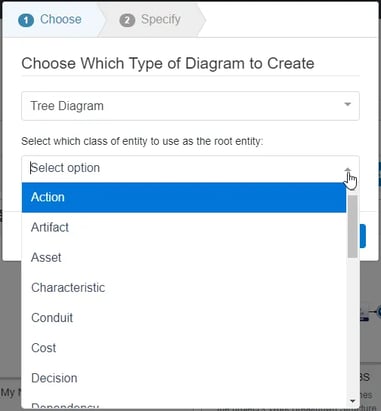Select Cost in the options list
This screenshot has width=381, height=411.
pos(184,348)
